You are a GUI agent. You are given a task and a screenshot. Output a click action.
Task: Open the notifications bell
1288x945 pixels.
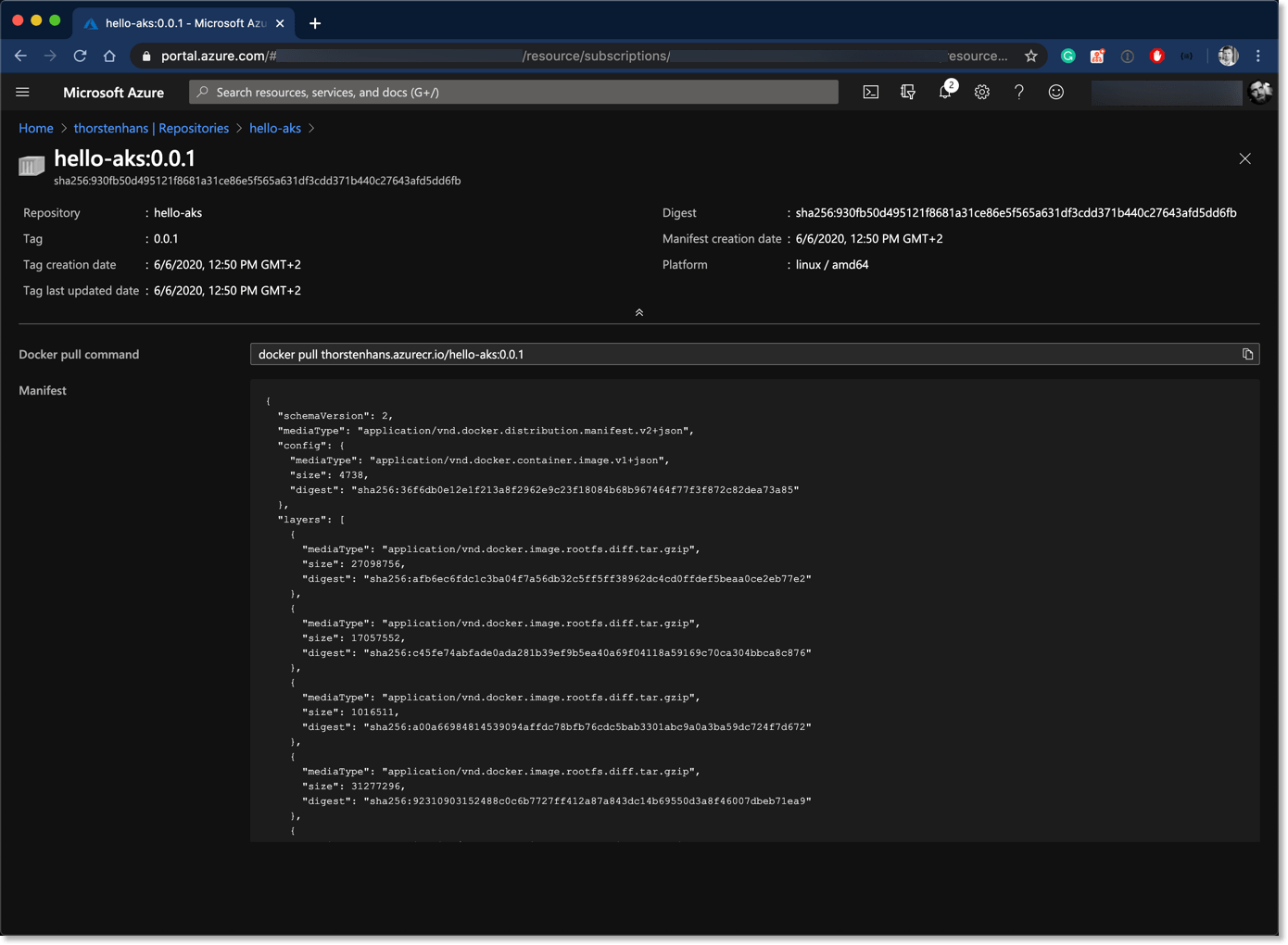(x=945, y=92)
